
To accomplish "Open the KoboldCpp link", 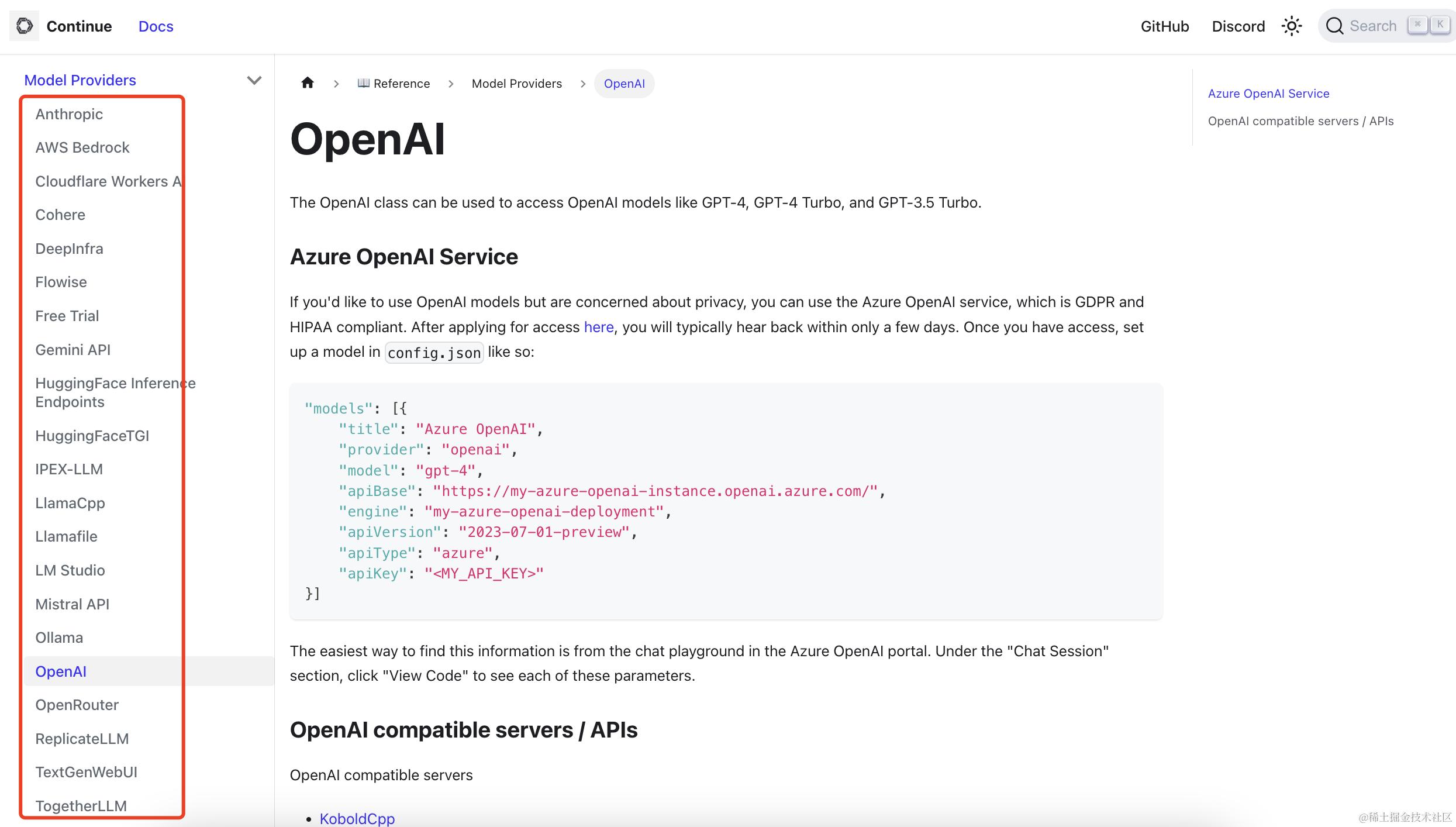I will click(357, 818).
